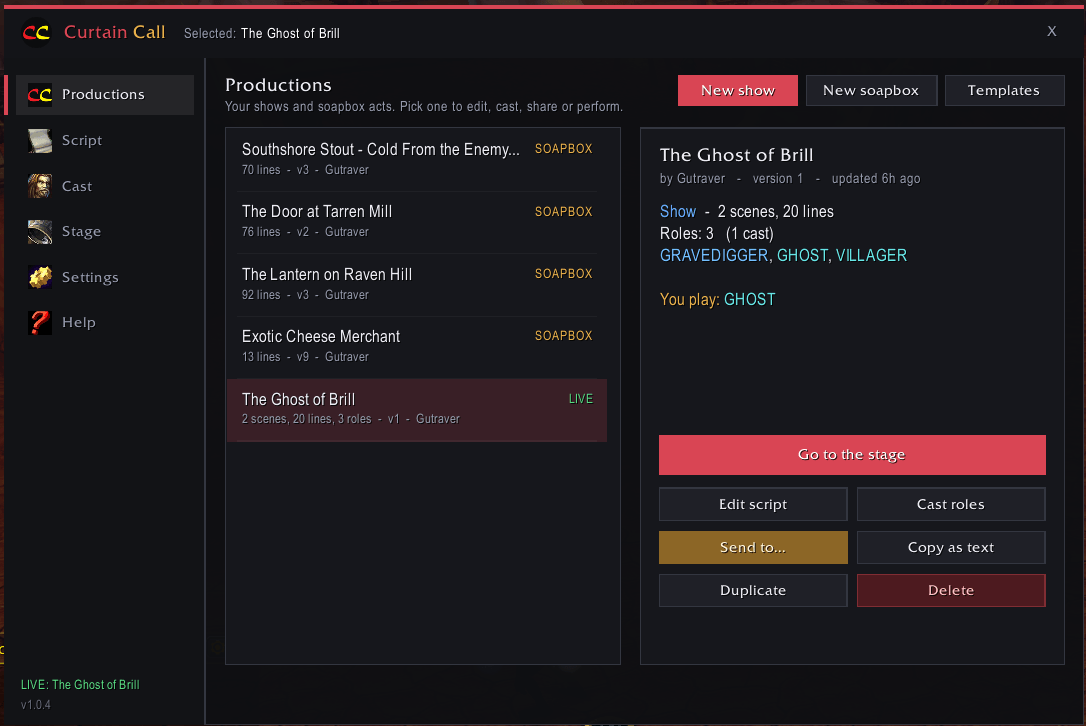Close the Curtain Call window
This screenshot has width=1086, height=726.
(1051, 31)
